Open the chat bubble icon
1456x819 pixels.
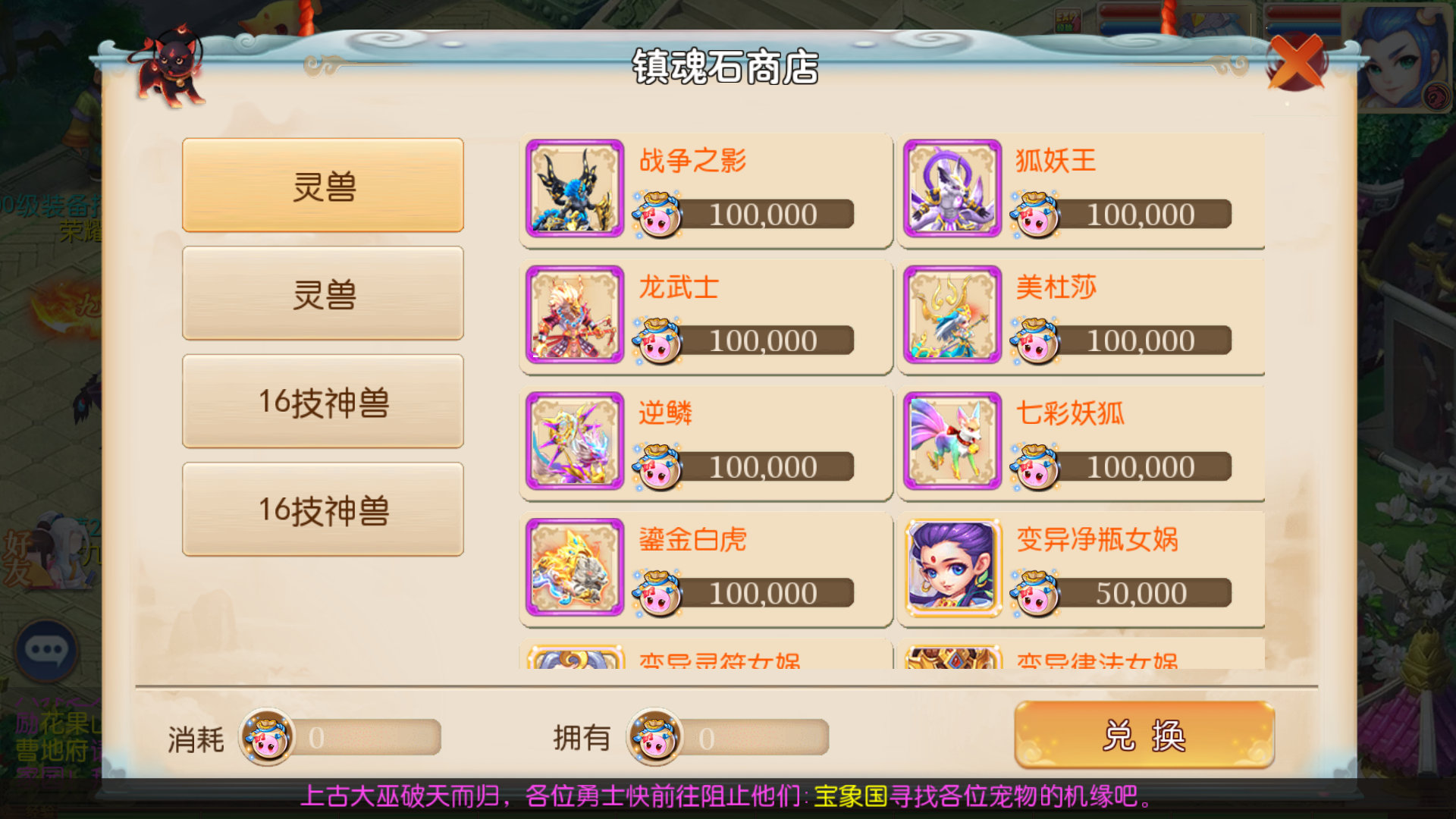pyautogui.click(x=47, y=651)
